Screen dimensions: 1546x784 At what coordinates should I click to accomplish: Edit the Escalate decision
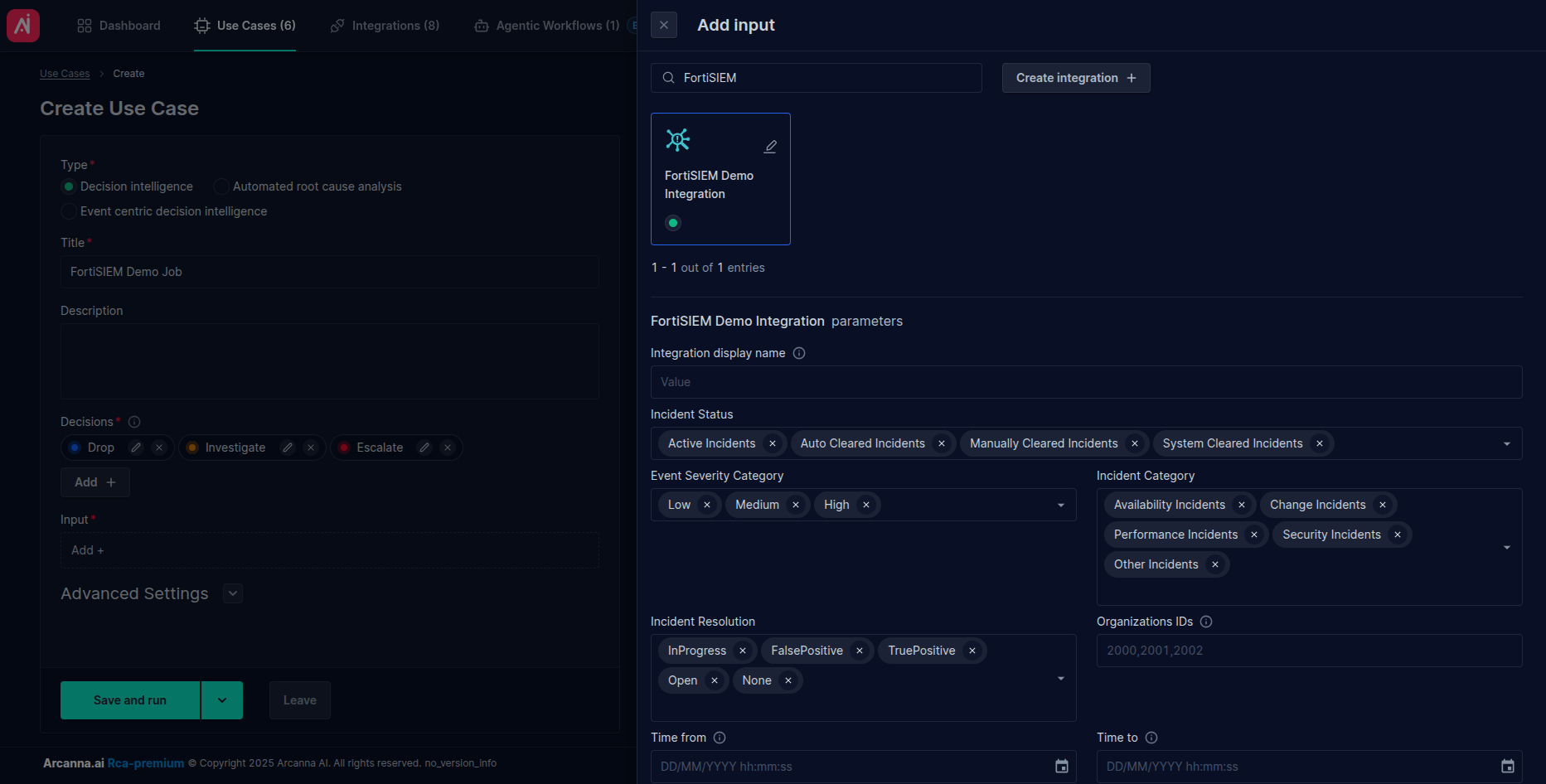(424, 448)
